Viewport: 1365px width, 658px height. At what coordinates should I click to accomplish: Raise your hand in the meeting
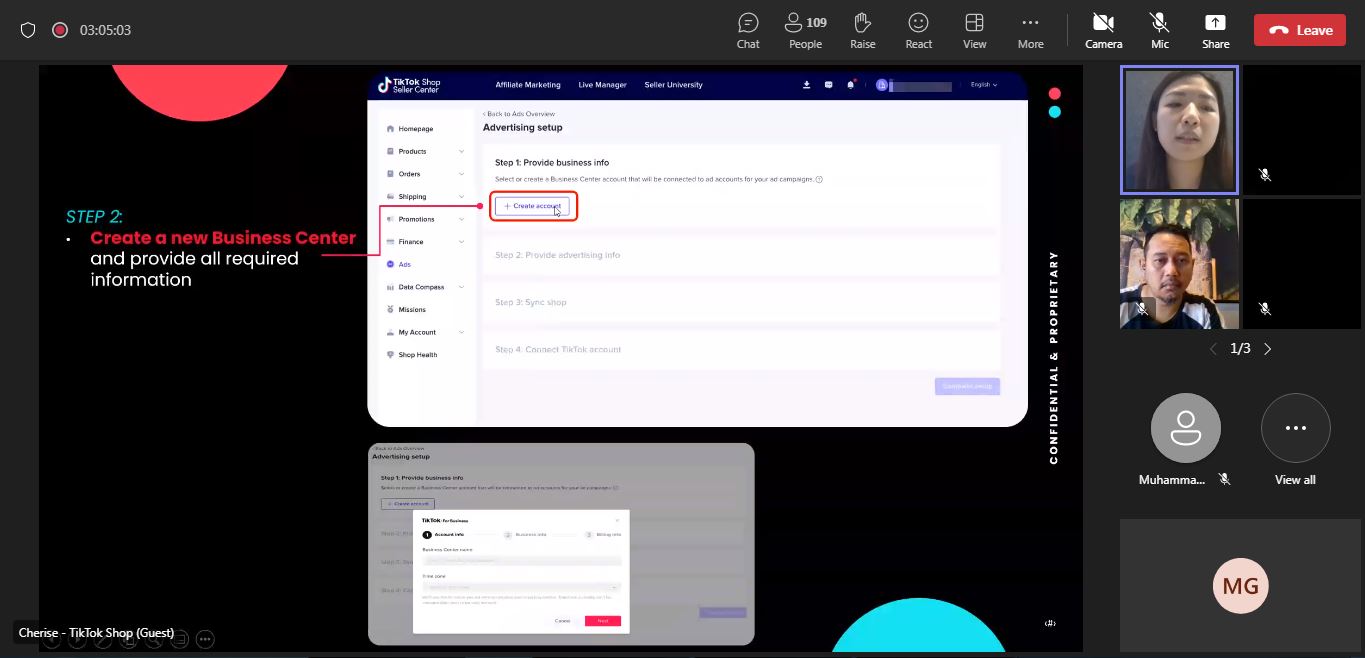point(862,30)
